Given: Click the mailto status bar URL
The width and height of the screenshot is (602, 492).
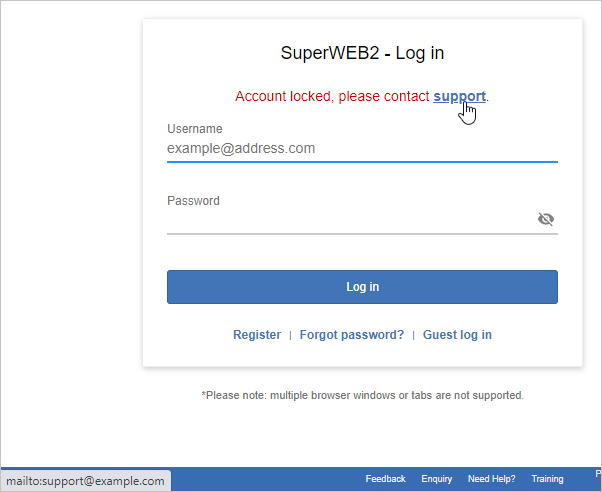Looking at the screenshot, I should pyautogui.click(x=84, y=481).
